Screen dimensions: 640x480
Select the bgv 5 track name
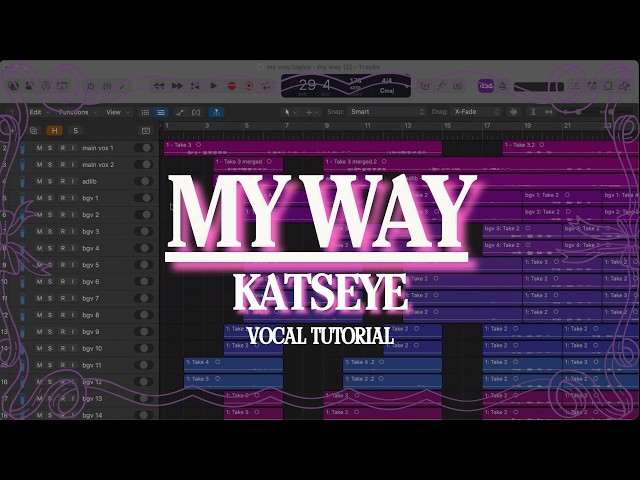point(91,265)
